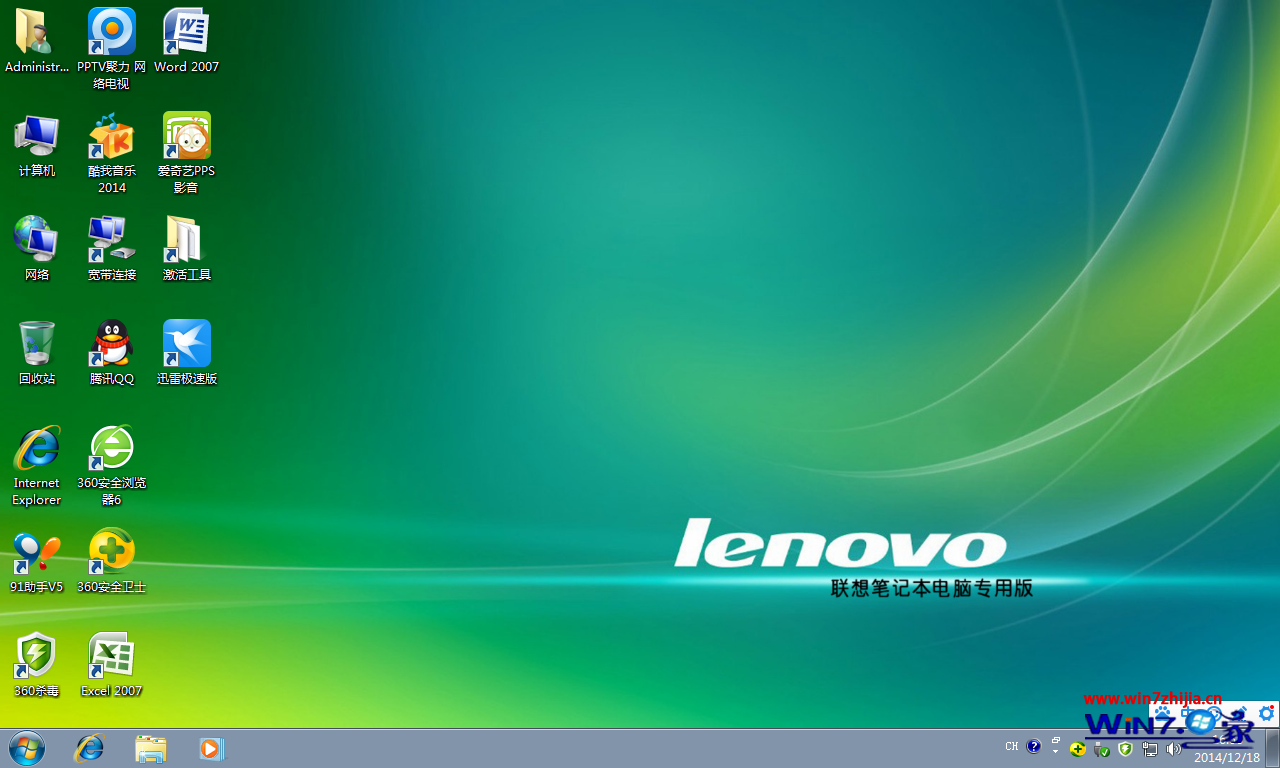Viewport: 1280px width, 768px height.
Task: Launch 酷我音乐2014 music app
Action: point(111,135)
